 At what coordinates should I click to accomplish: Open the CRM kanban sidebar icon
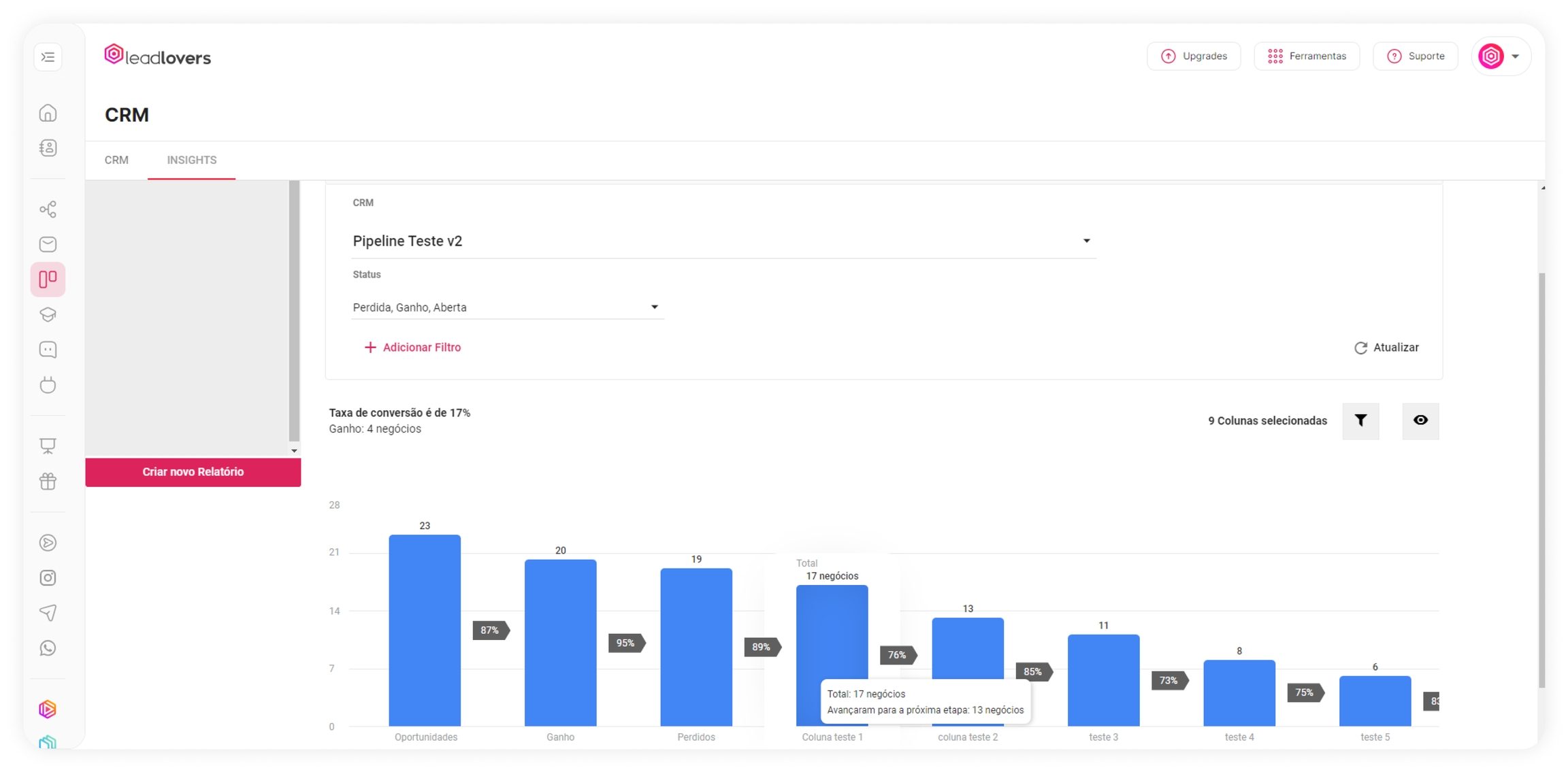(x=48, y=279)
